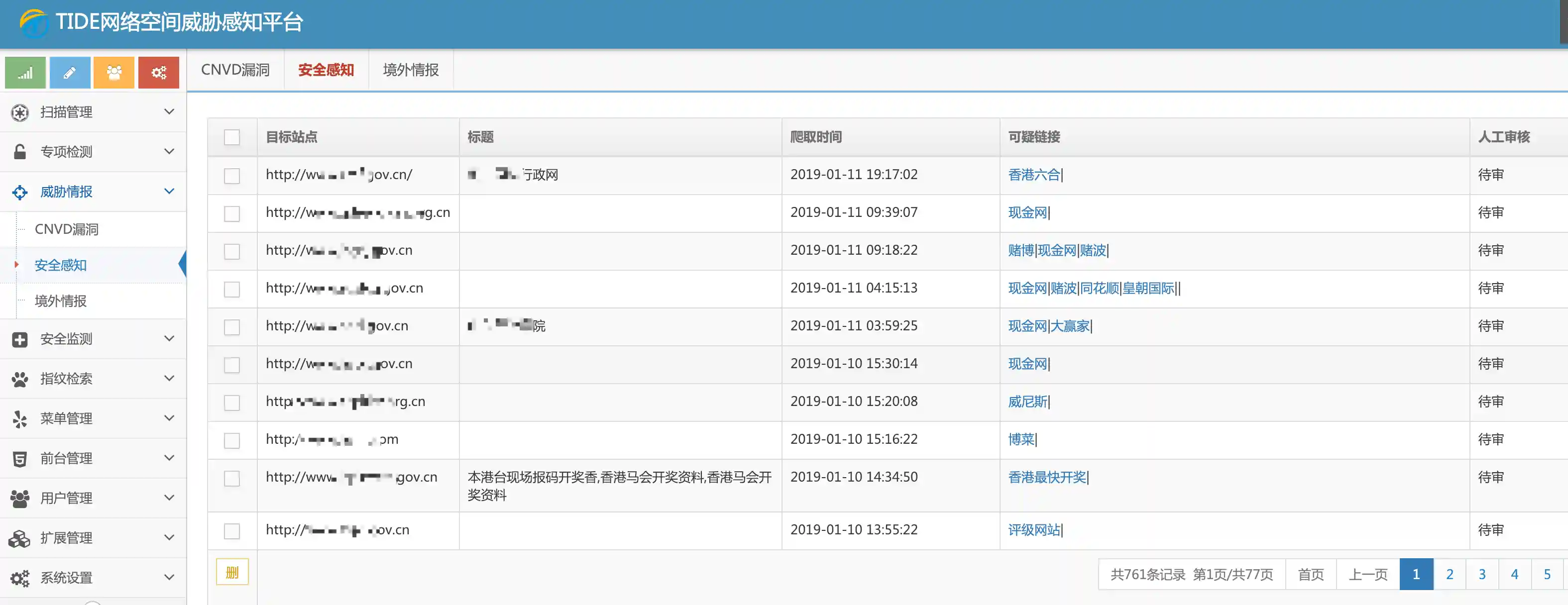Go to page 3 in pagination

coord(1481,575)
